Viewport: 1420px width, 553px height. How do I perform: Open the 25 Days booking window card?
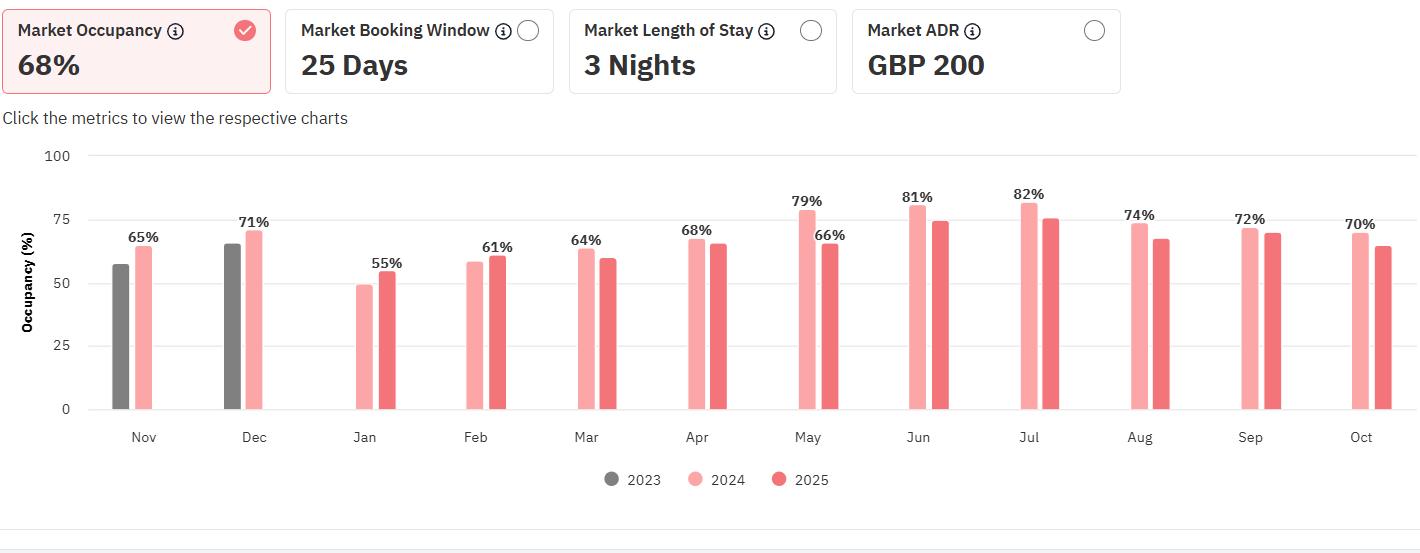click(419, 52)
